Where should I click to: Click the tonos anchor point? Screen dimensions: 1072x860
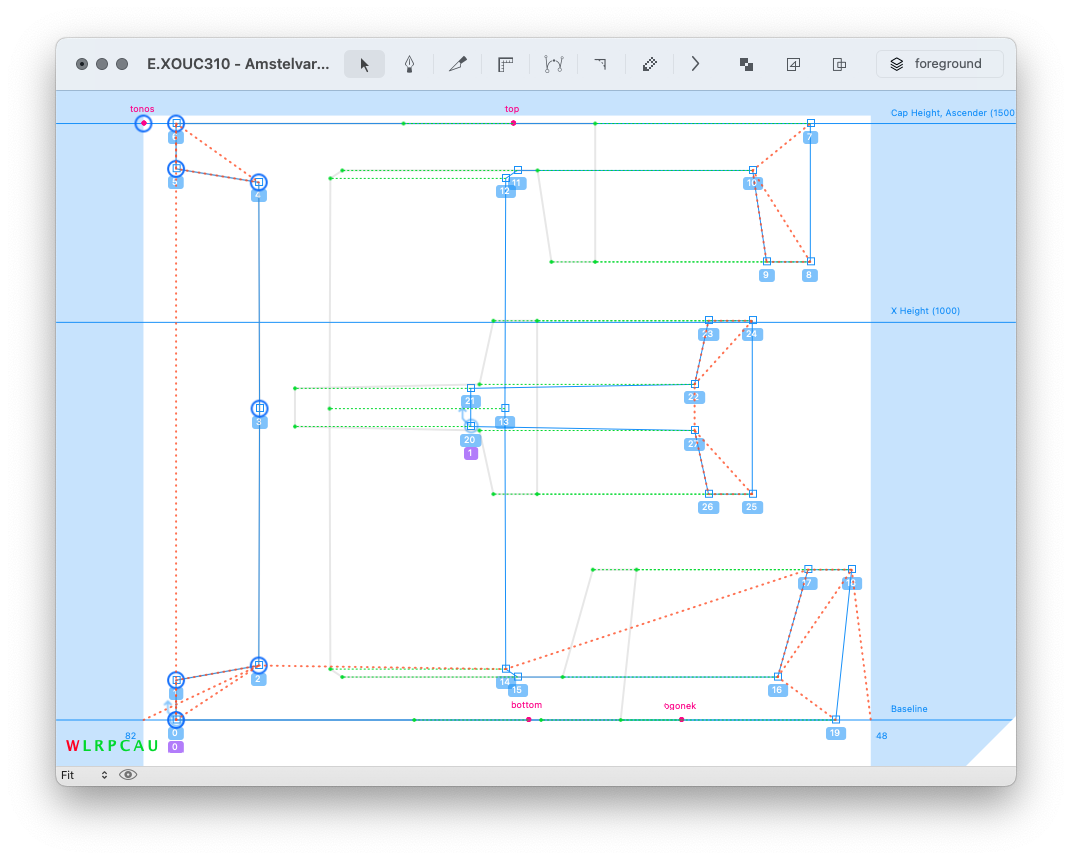[x=144, y=123]
